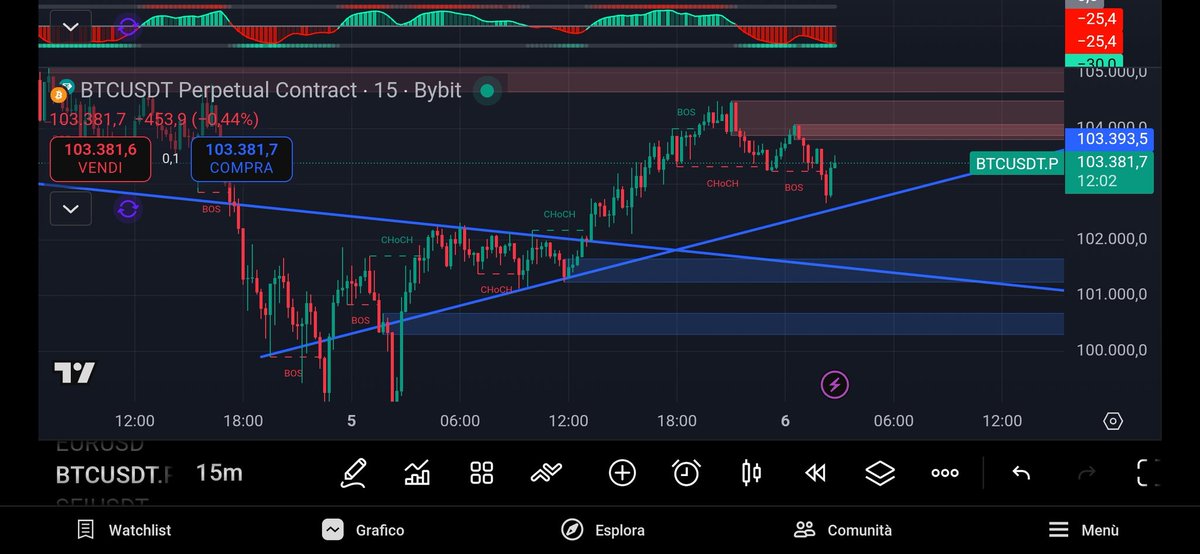Edit the 0,1 order quantity

tap(171, 159)
